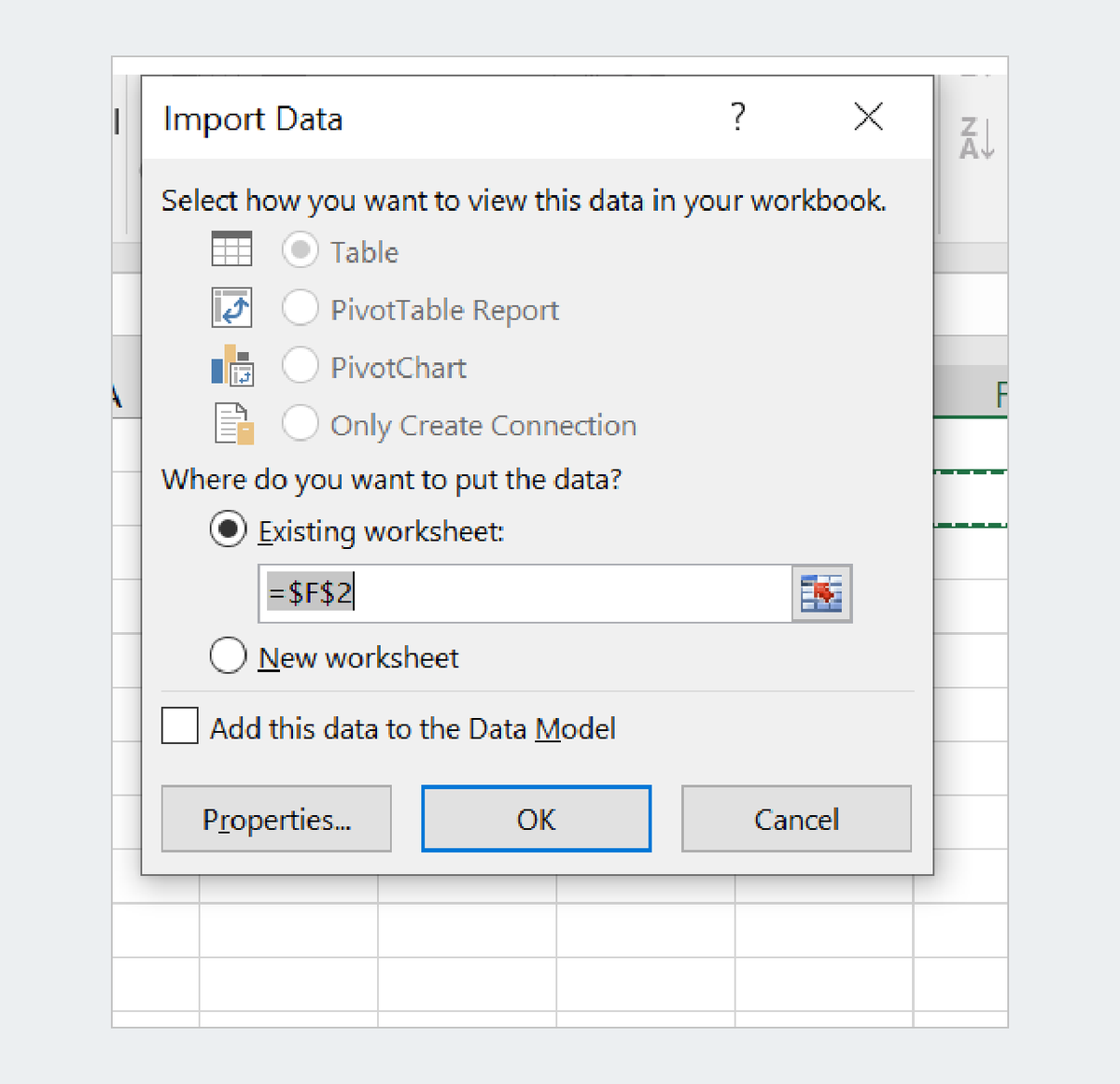Close the Import Data dialog with X

[x=868, y=117]
